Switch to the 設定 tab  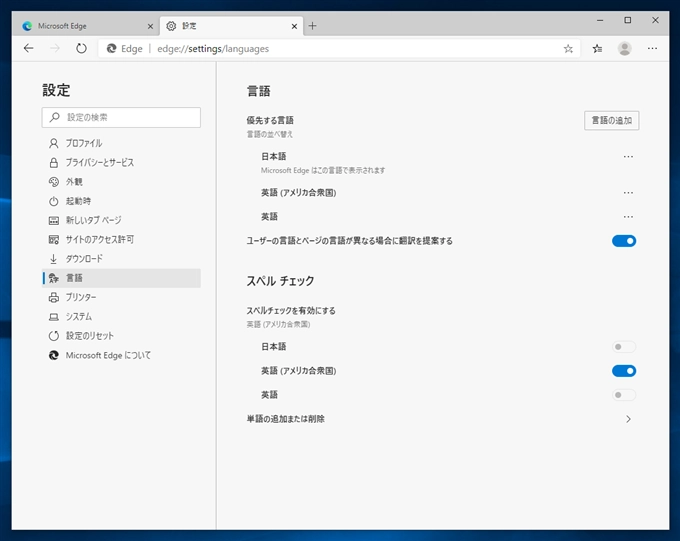[231, 26]
